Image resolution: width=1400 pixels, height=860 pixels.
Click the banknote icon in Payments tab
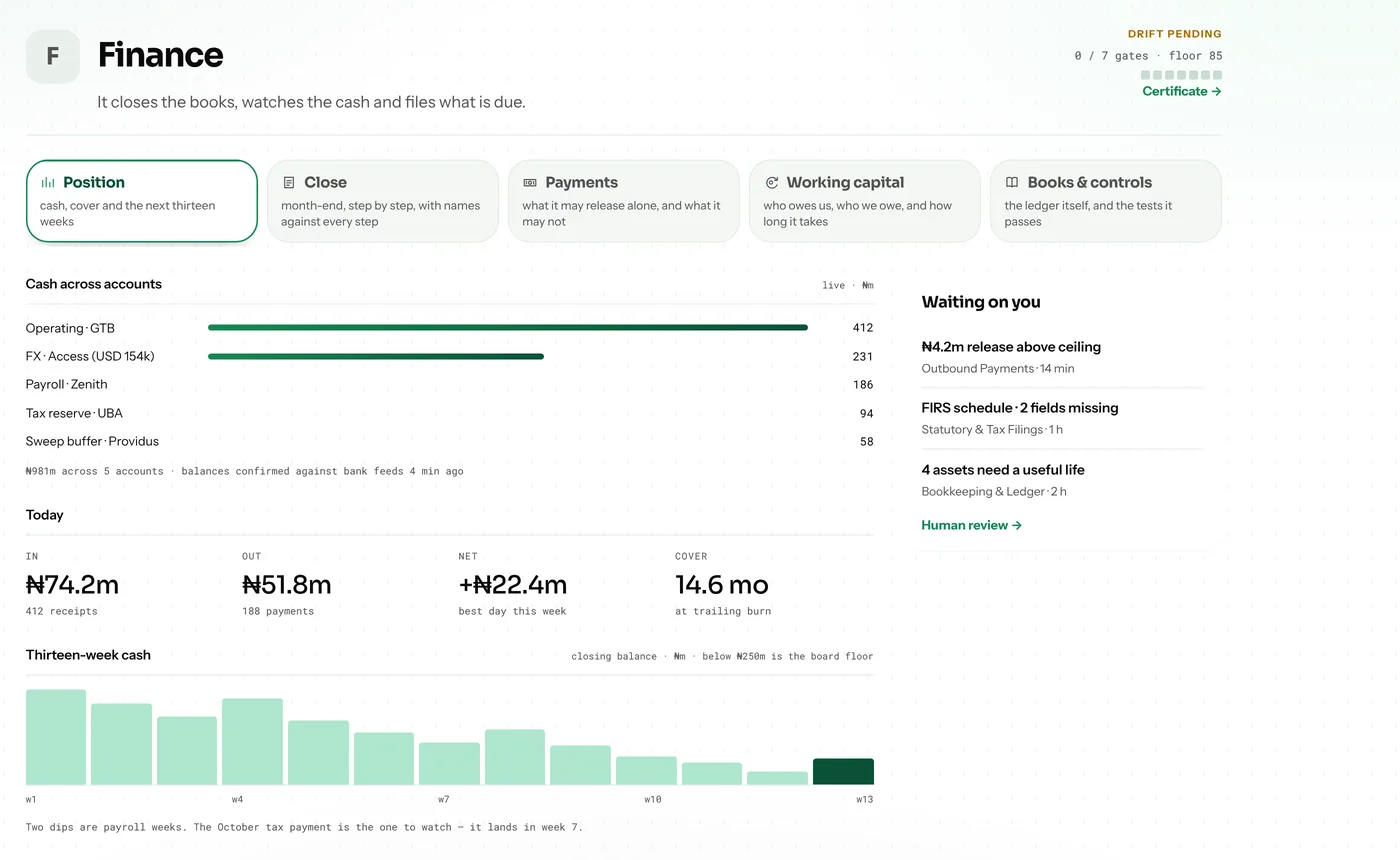tap(530, 183)
